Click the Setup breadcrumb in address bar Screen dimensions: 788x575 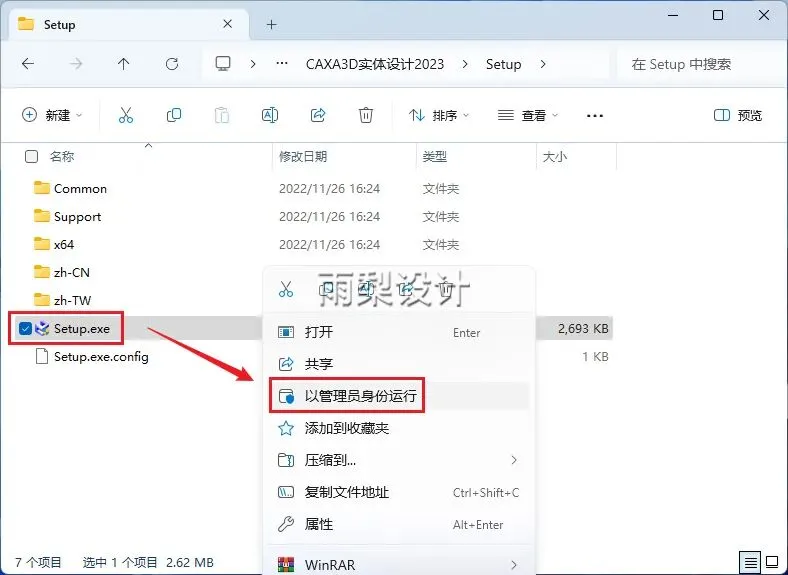tap(503, 64)
